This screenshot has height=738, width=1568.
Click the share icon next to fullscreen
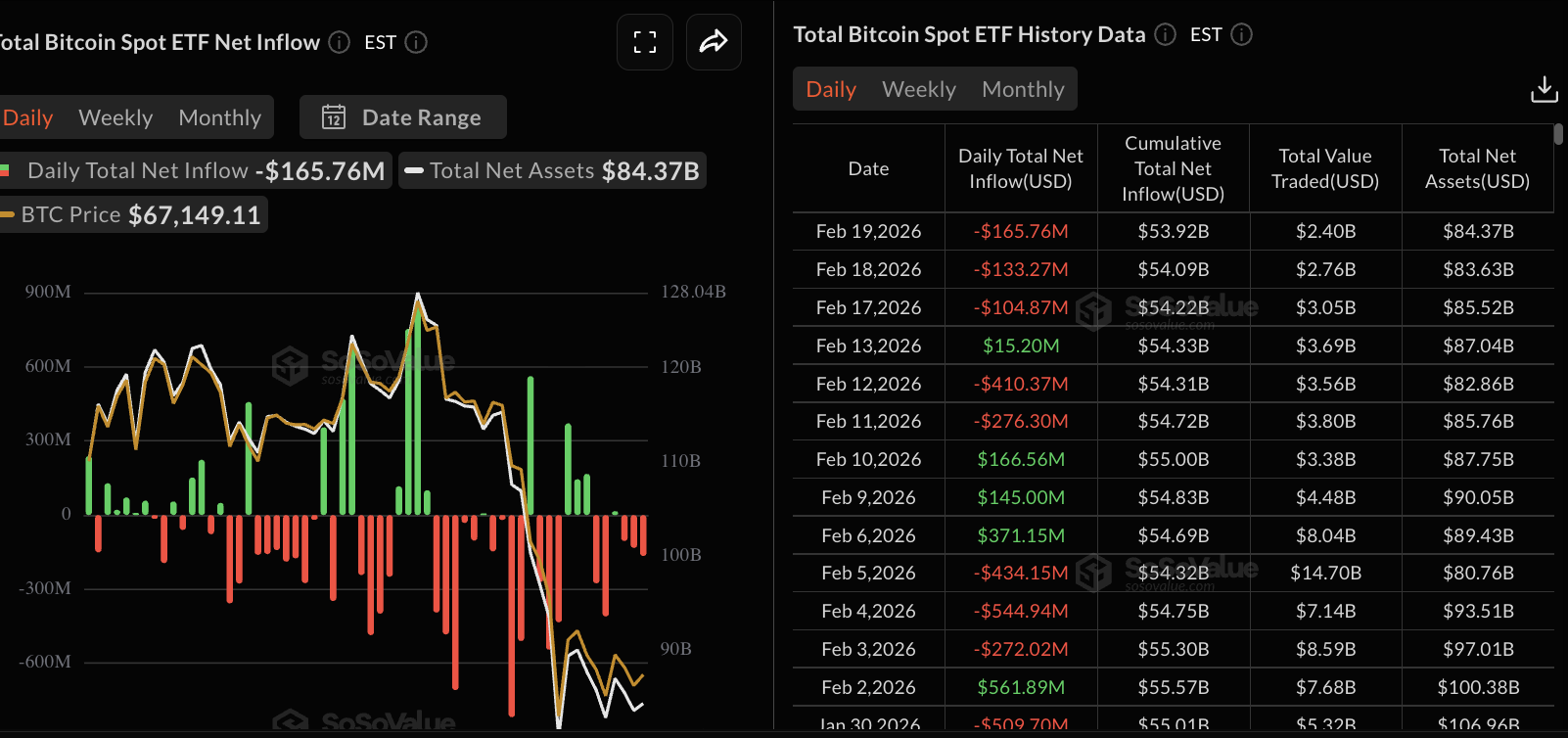pyautogui.click(x=713, y=41)
